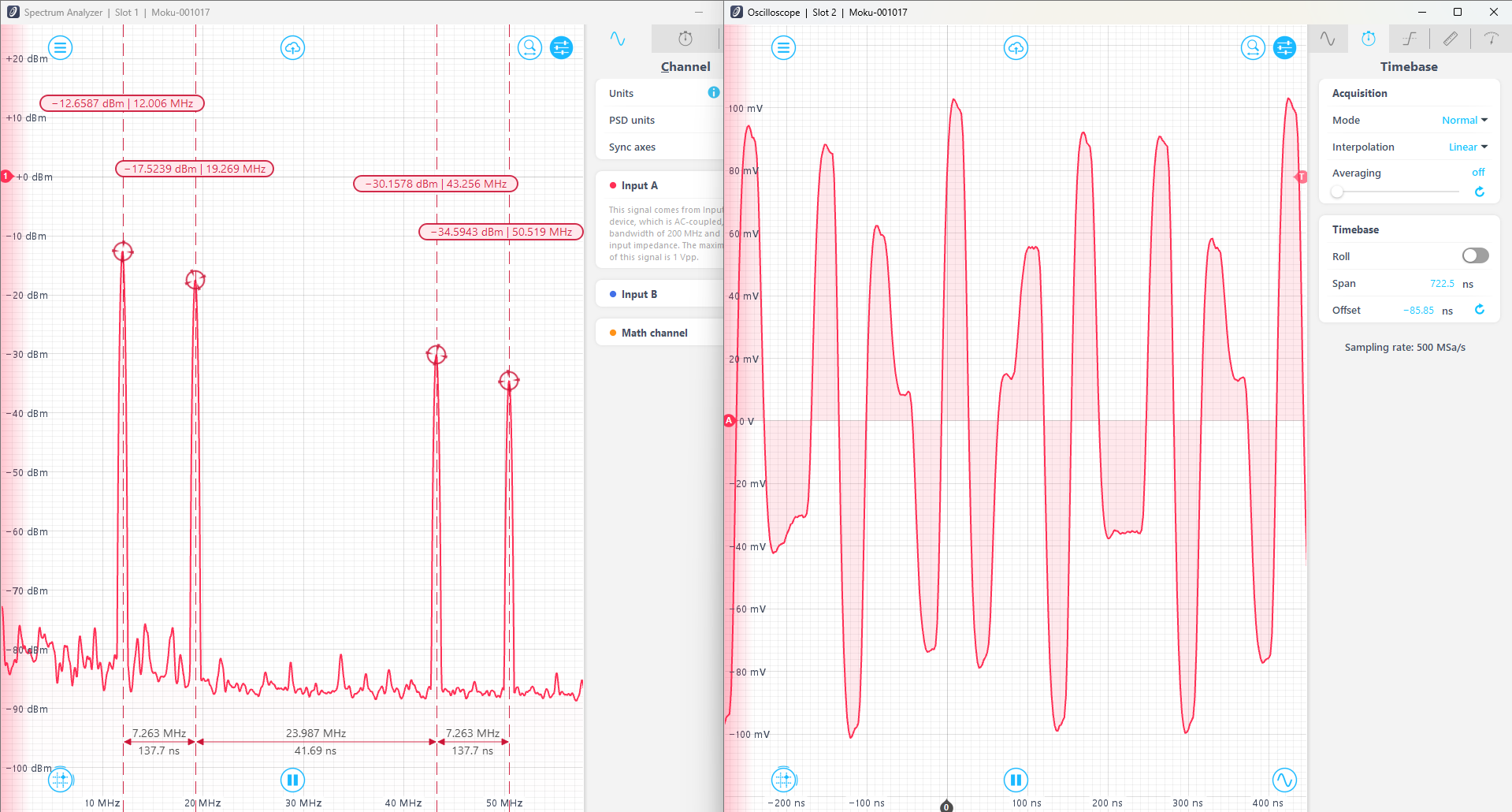The image size is (1512, 812).
Task: Click the Span value field showing 722.5 ns
Action: tap(1441, 283)
